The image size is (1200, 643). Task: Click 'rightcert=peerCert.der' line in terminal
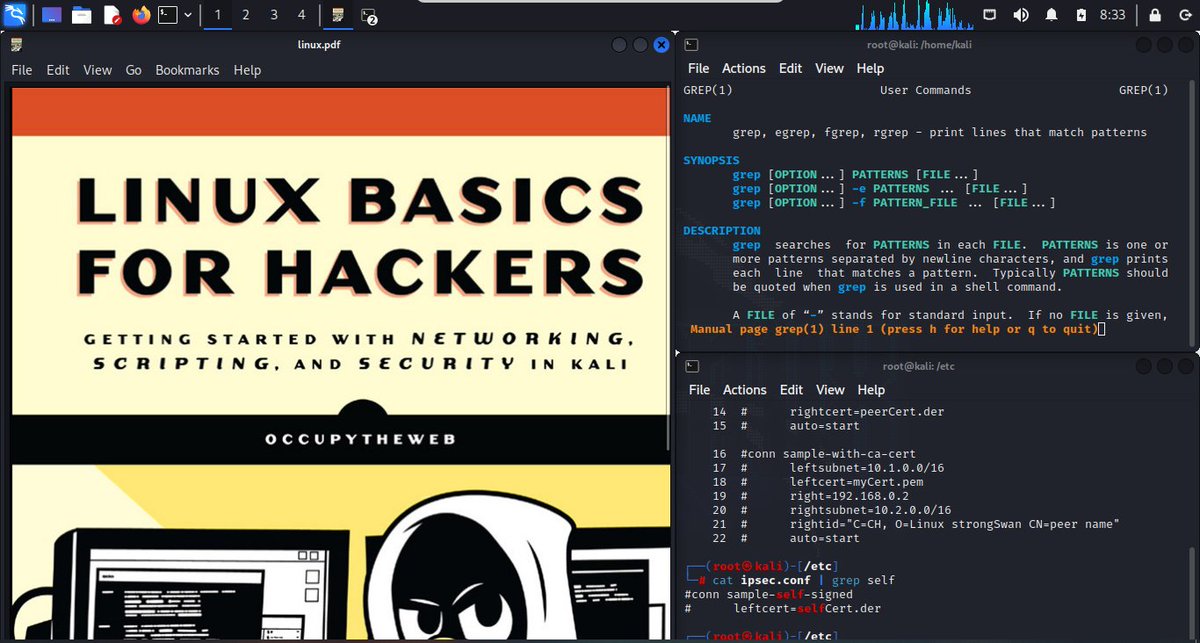[x=867, y=411]
